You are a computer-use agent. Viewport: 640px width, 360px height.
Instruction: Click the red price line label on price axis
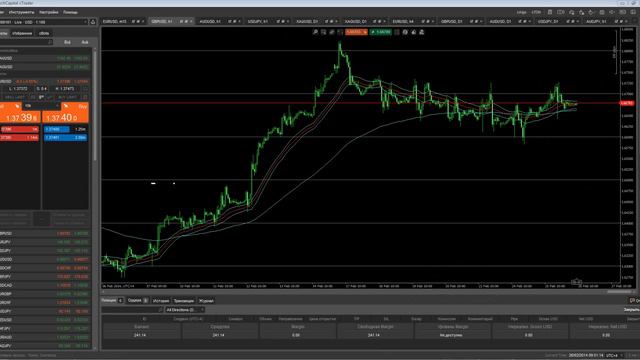click(x=627, y=103)
